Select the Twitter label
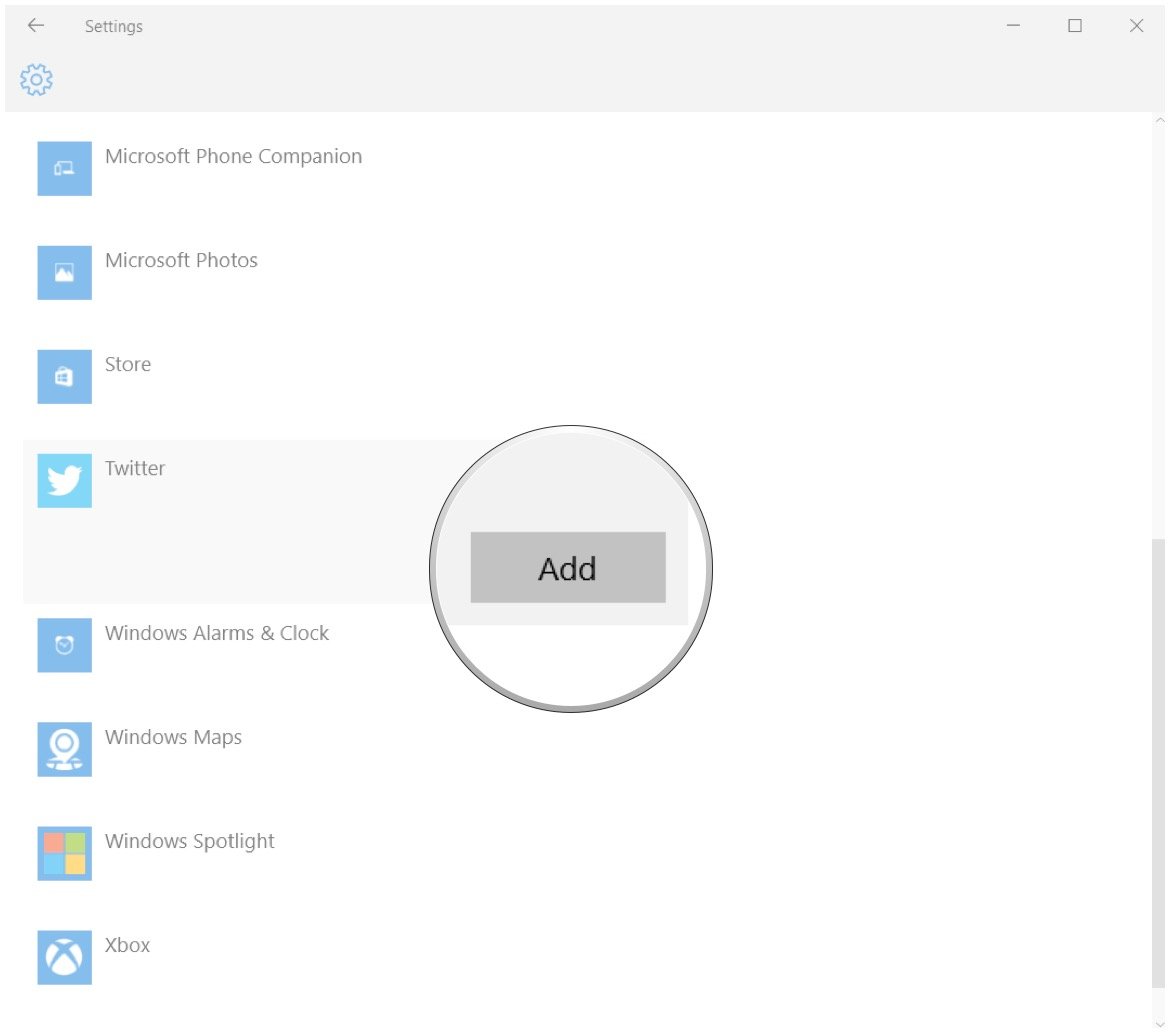1170x1032 pixels. click(135, 468)
